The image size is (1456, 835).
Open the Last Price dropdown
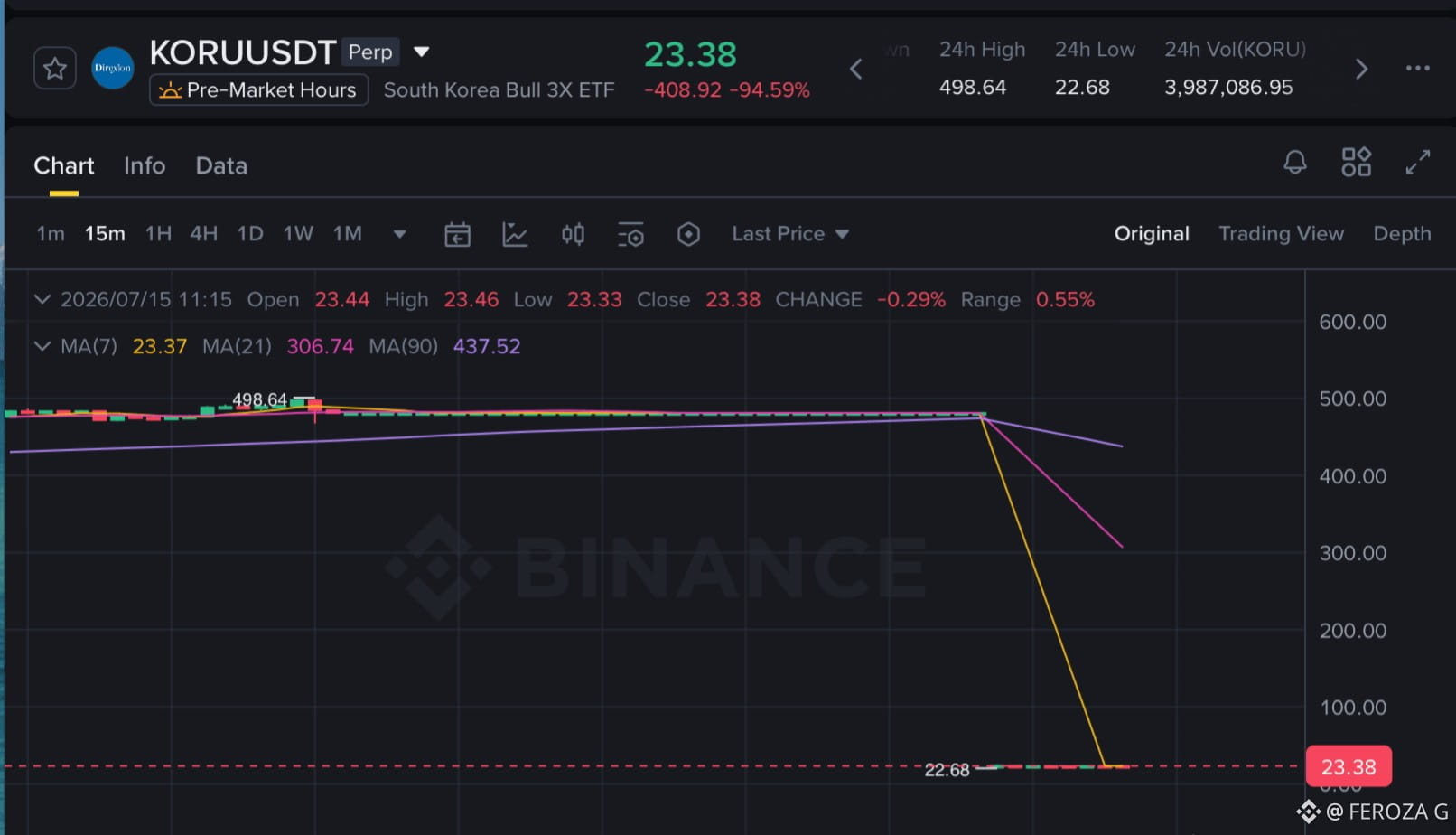[790, 234]
